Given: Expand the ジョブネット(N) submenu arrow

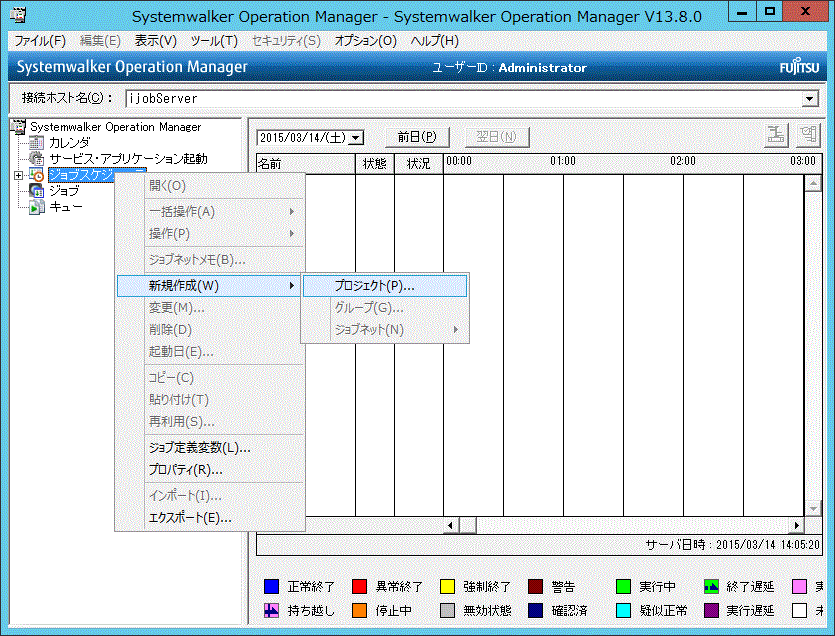Looking at the screenshot, I should (456, 330).
